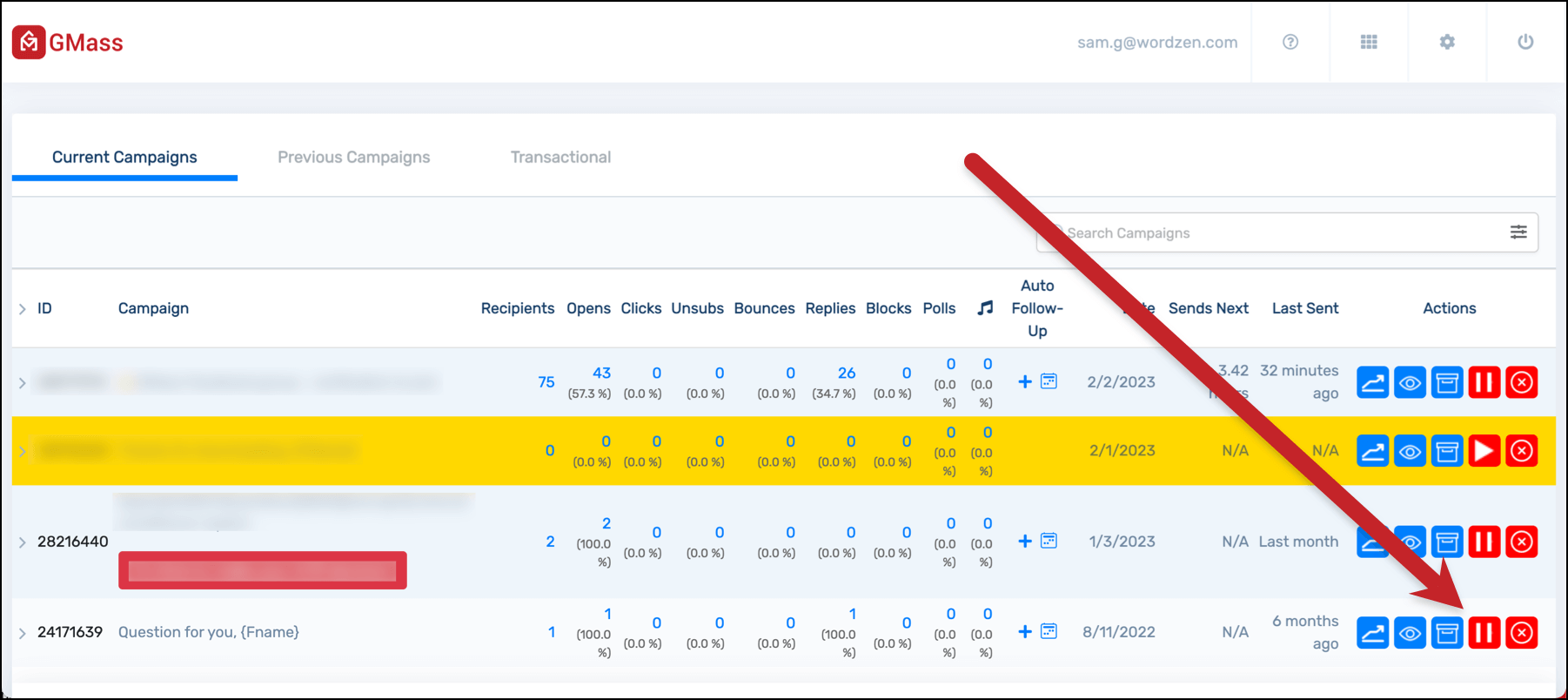1568x700 pixels.
Task: Toggle eye view for campaign 28216440
Action: point(1410,542)
